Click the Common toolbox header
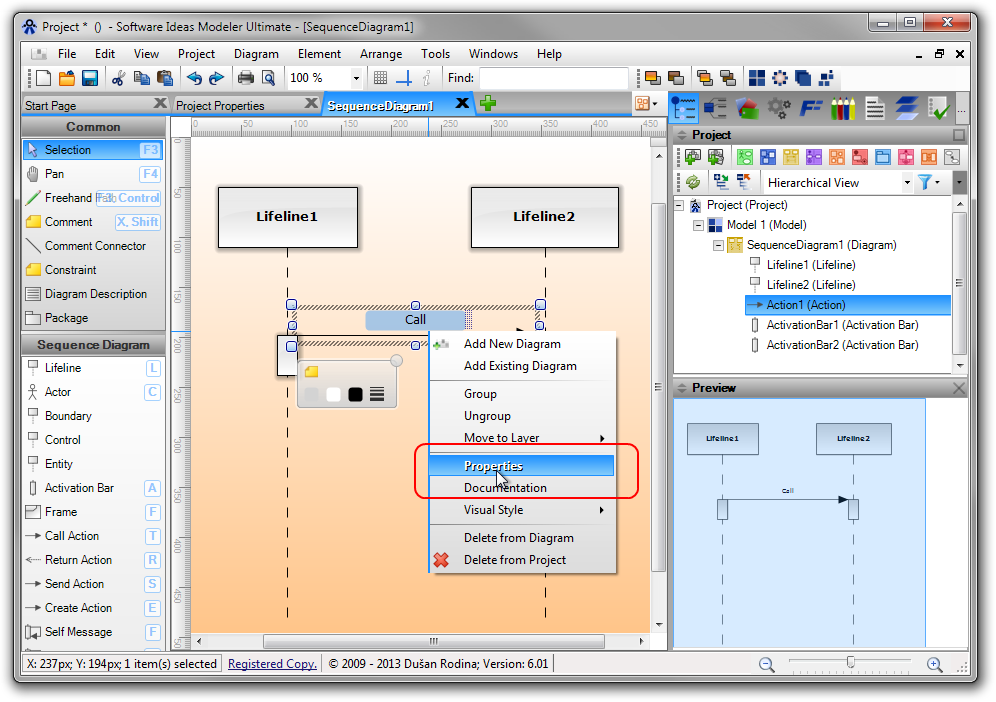The height and width of the screenshot is (702, 996). pos(93,127)
